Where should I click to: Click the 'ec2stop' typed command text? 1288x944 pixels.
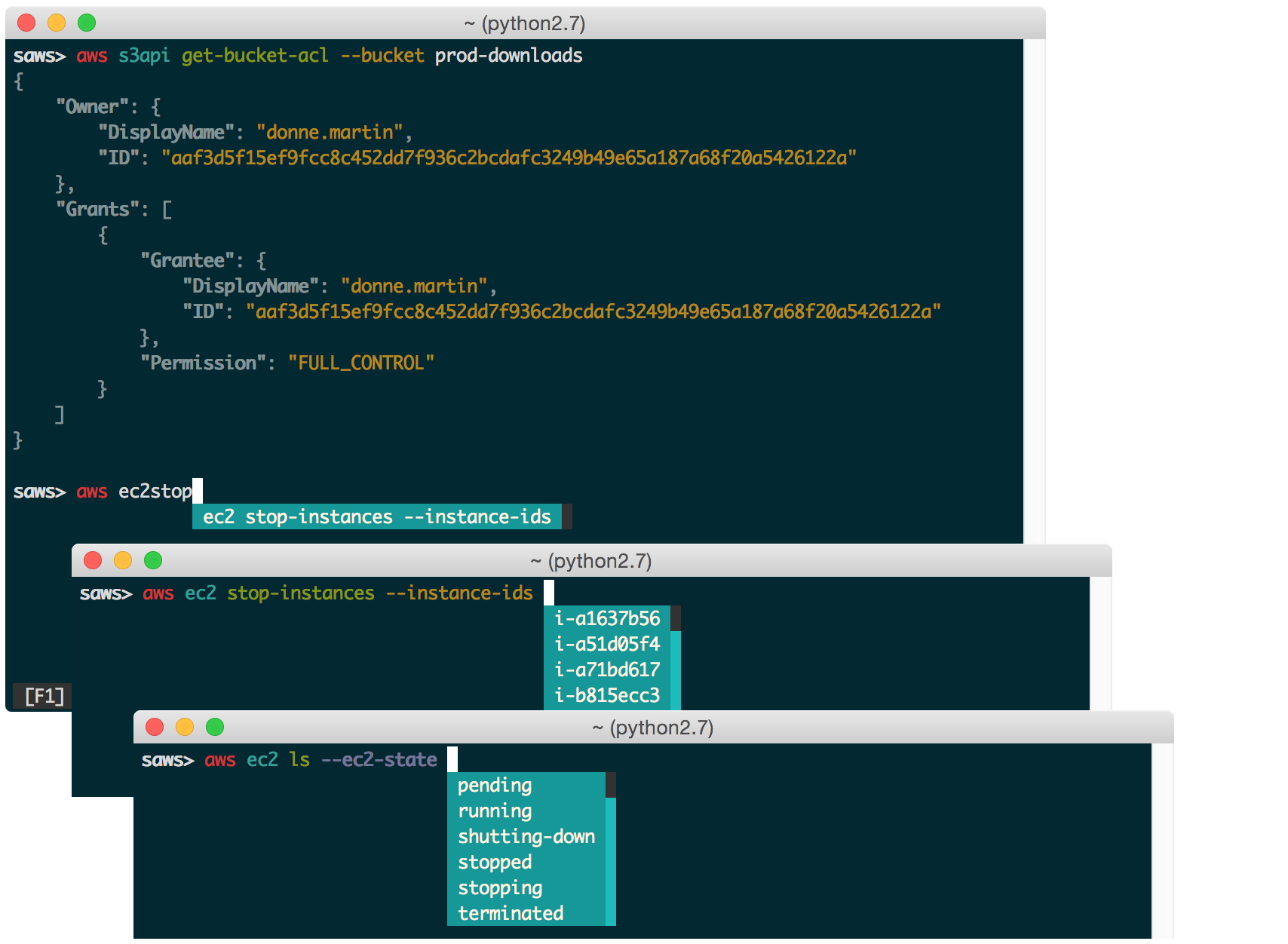coord(155,492)
